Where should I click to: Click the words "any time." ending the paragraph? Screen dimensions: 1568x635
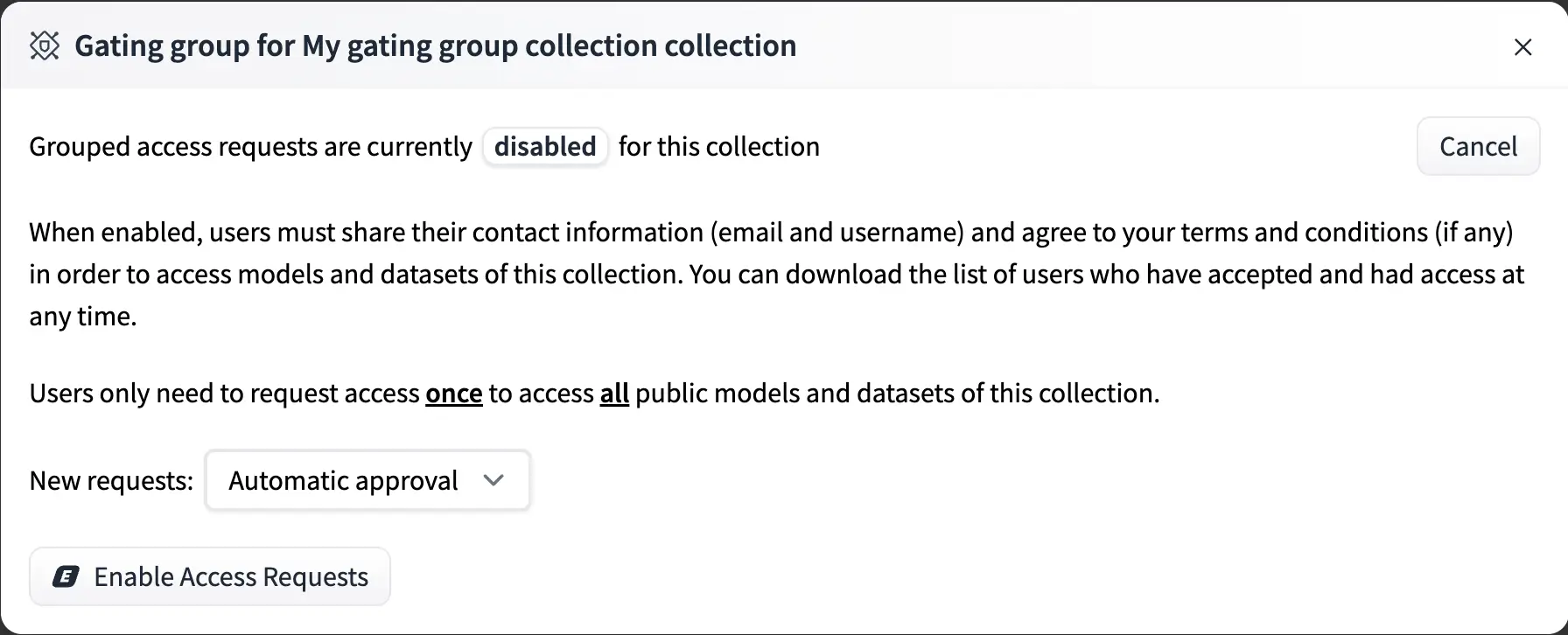[83, 317]
